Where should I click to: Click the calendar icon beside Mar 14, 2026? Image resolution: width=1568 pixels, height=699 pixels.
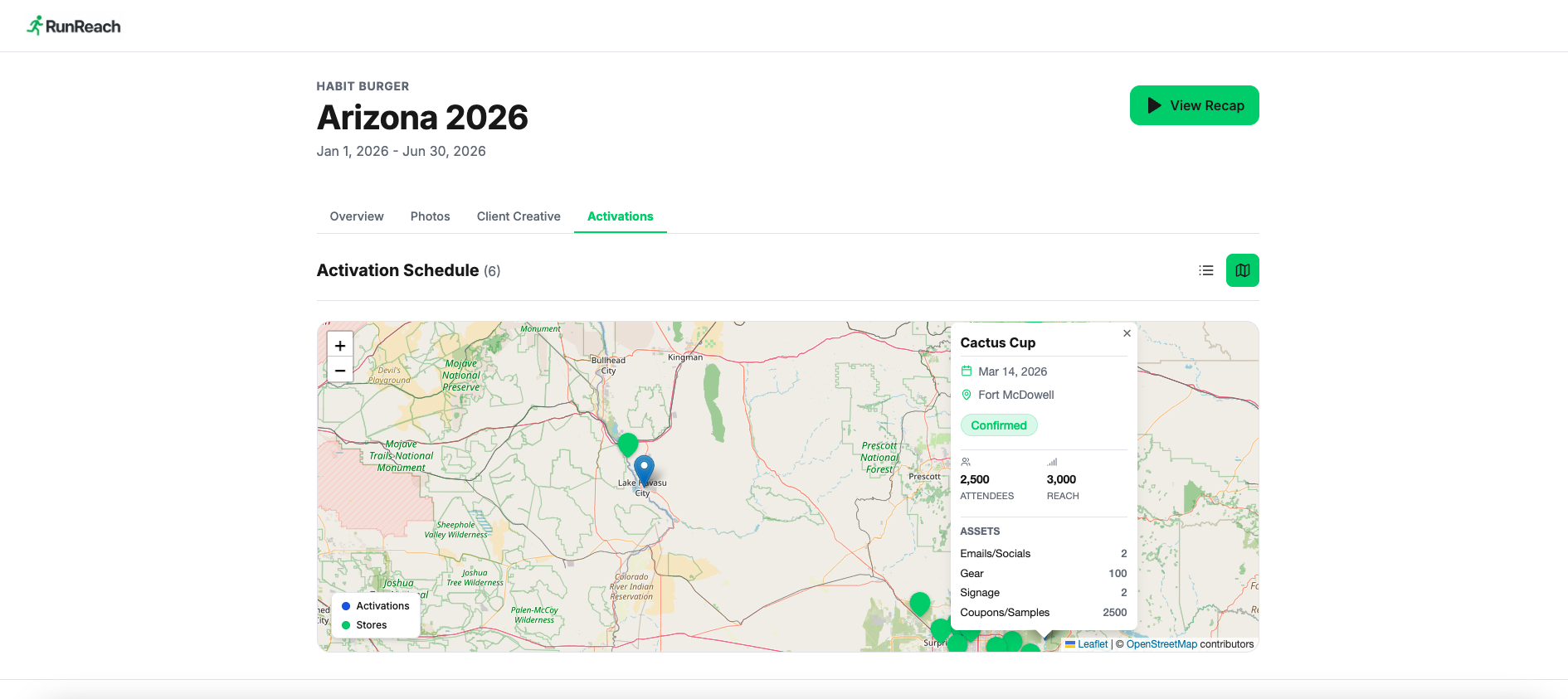(967, 371)
